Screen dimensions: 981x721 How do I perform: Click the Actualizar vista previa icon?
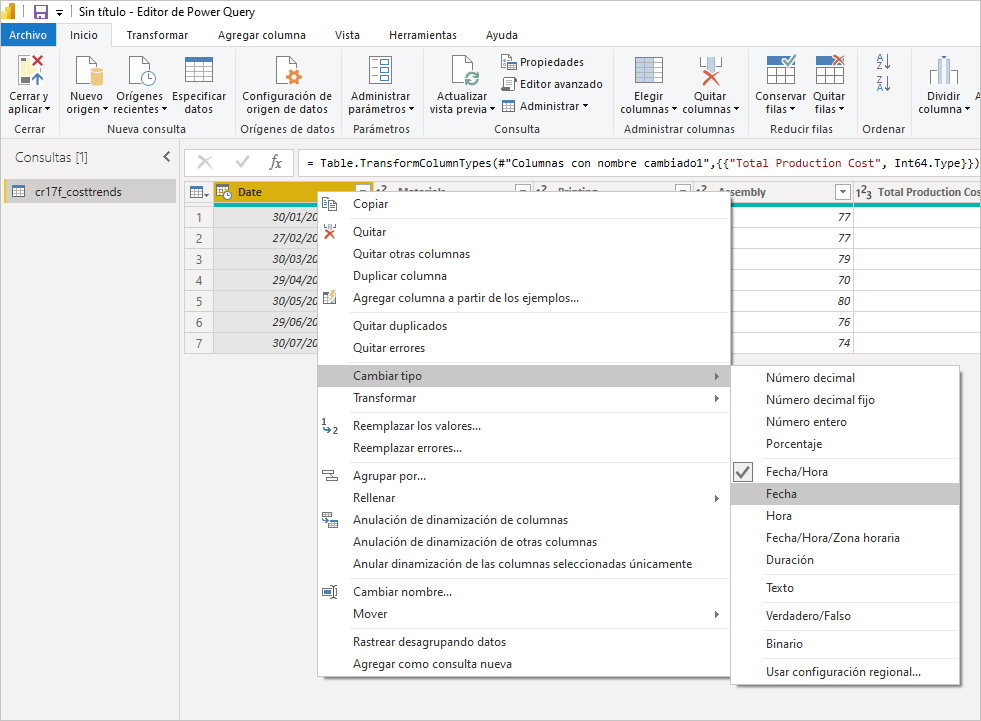click(x=465, y=69)
